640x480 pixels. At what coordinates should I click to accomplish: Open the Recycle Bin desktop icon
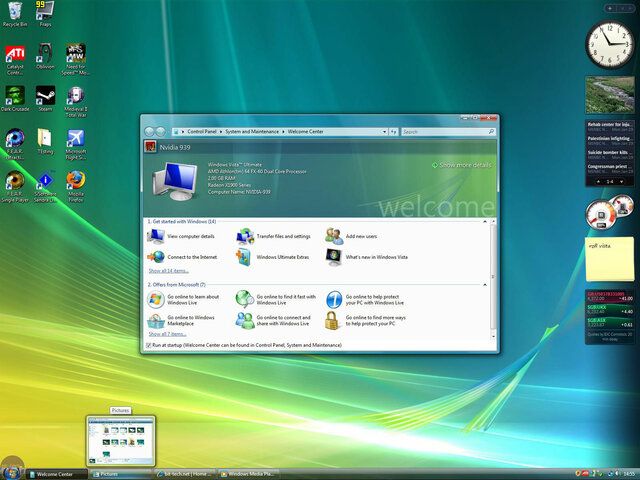coord(15,14)
